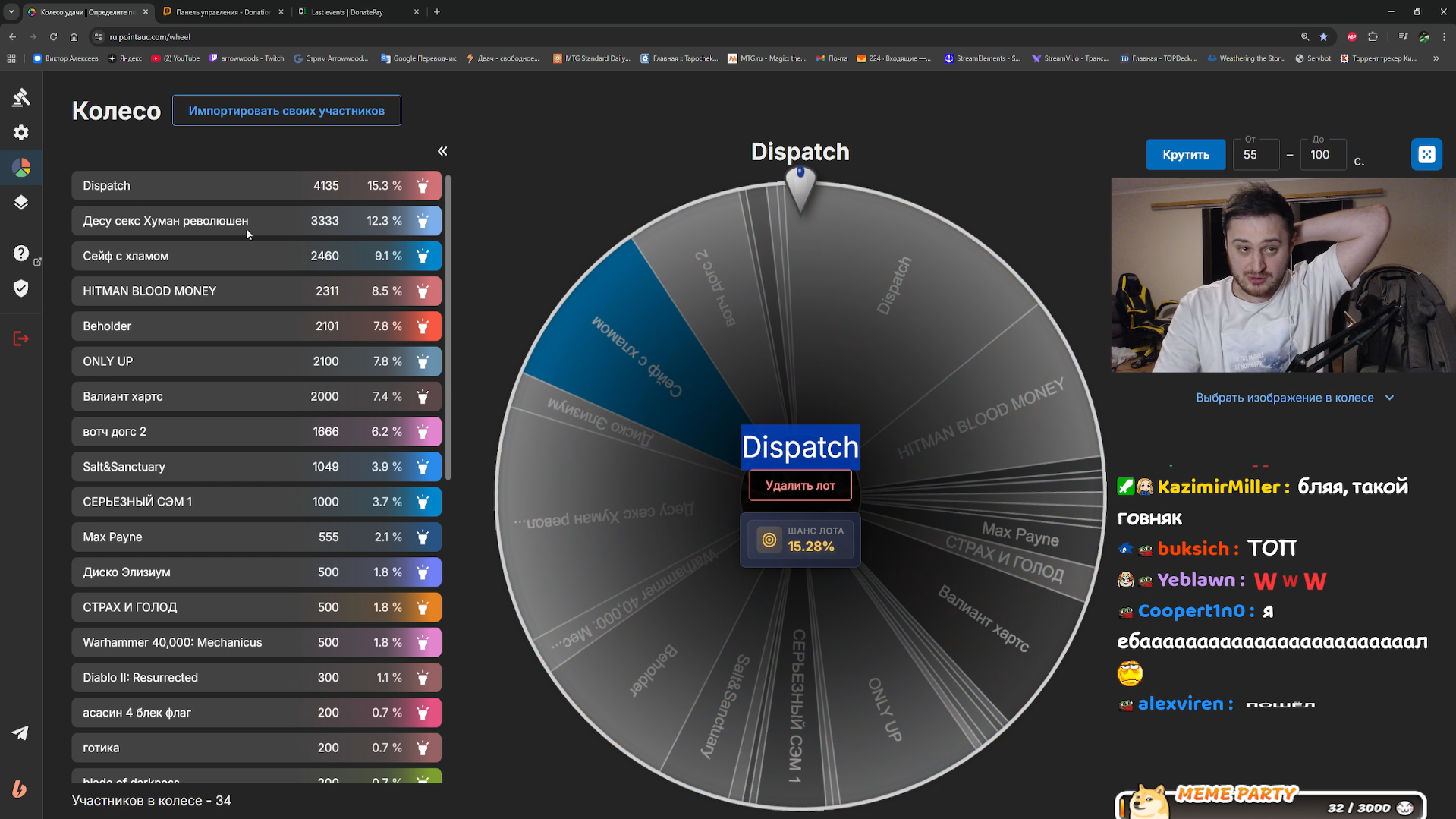Click the Крутить spin button
1456x819 pixels.
[x=1186, y=155]
